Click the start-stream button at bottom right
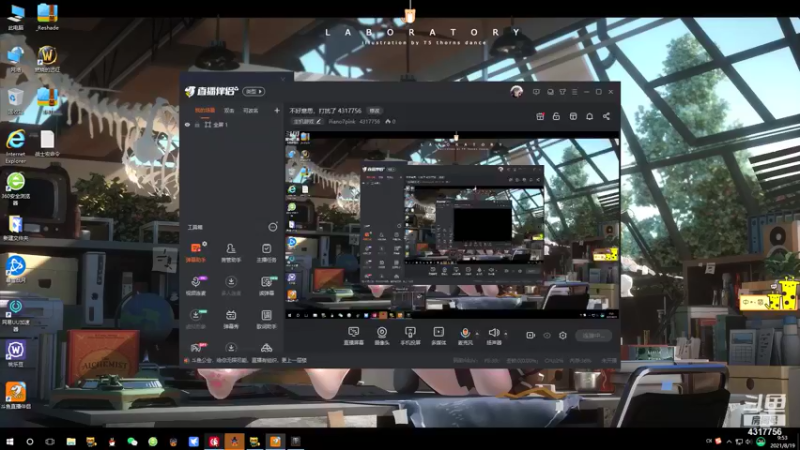 coord(593,335)
